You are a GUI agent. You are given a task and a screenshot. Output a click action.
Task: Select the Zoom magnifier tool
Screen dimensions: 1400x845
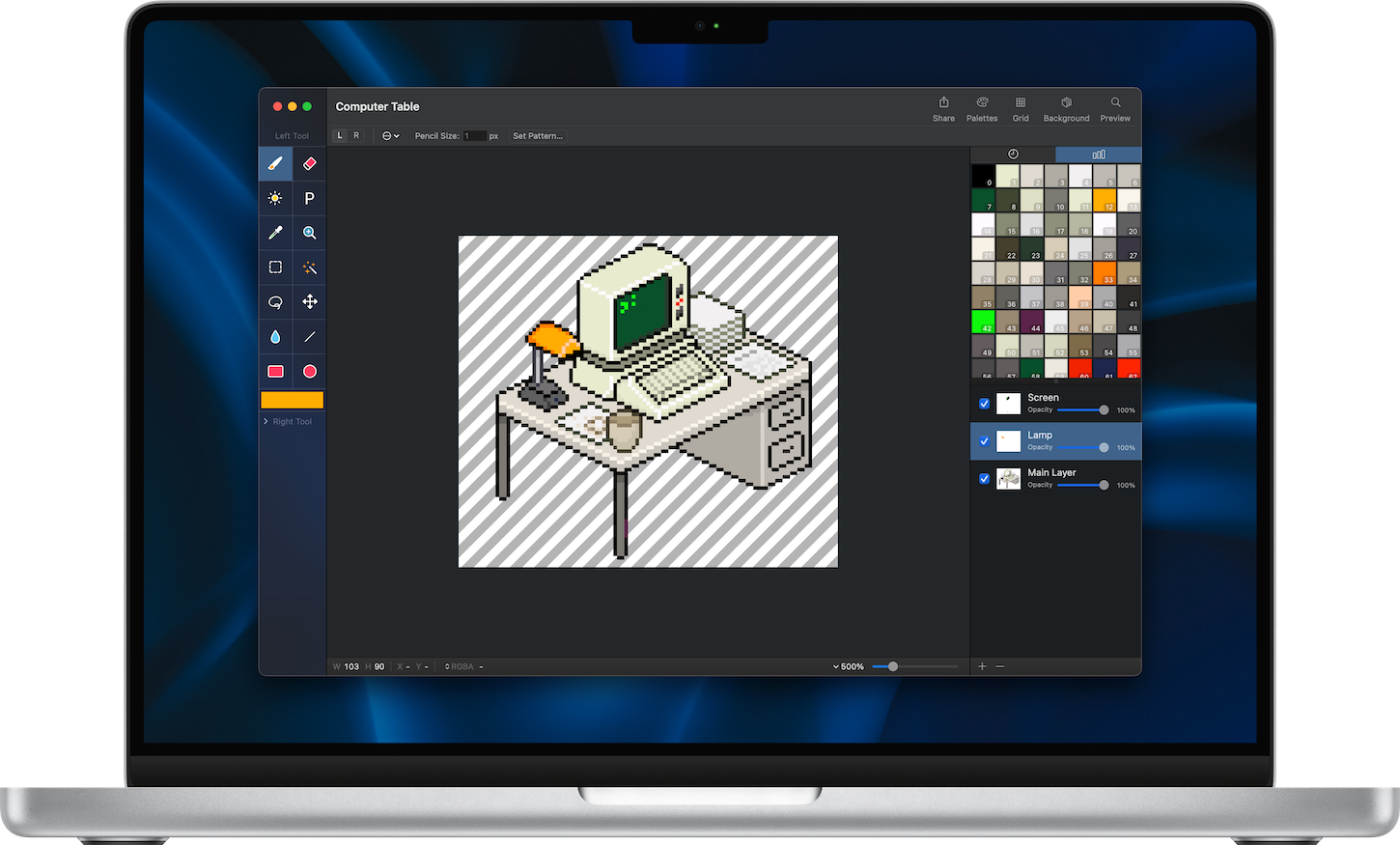(x=310, y=233)
